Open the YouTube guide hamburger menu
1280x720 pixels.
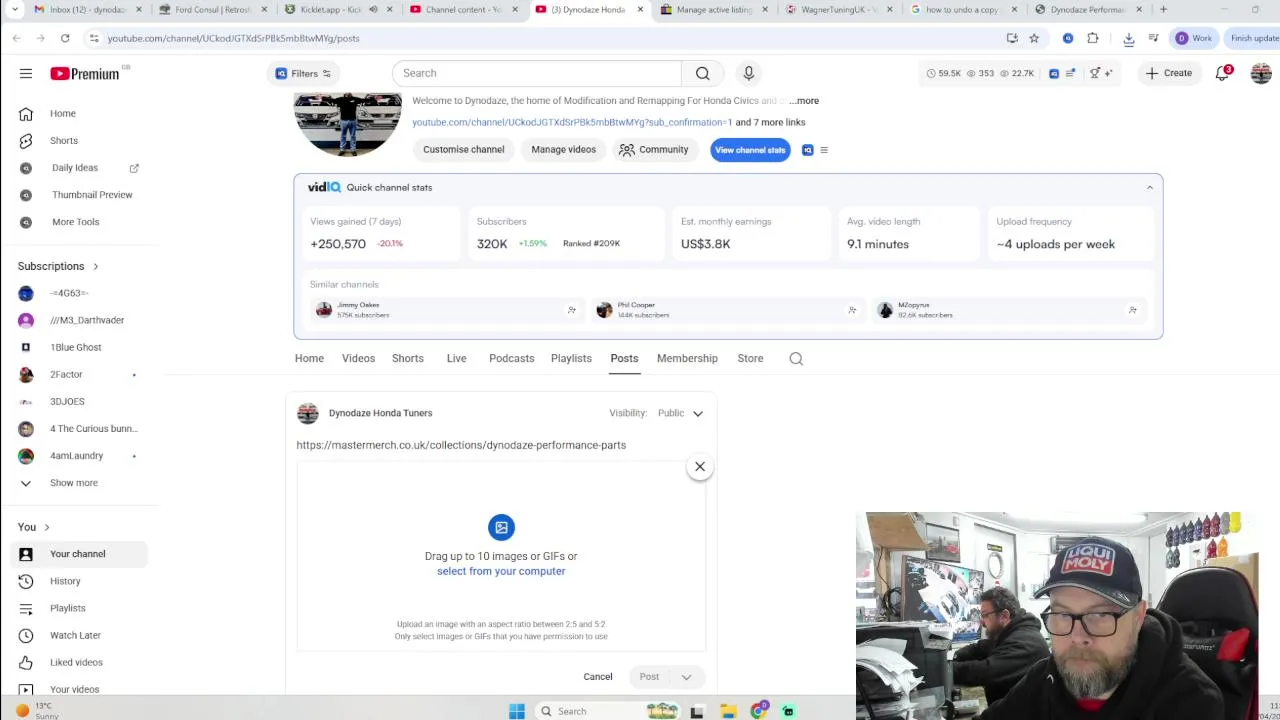point(26,73)
